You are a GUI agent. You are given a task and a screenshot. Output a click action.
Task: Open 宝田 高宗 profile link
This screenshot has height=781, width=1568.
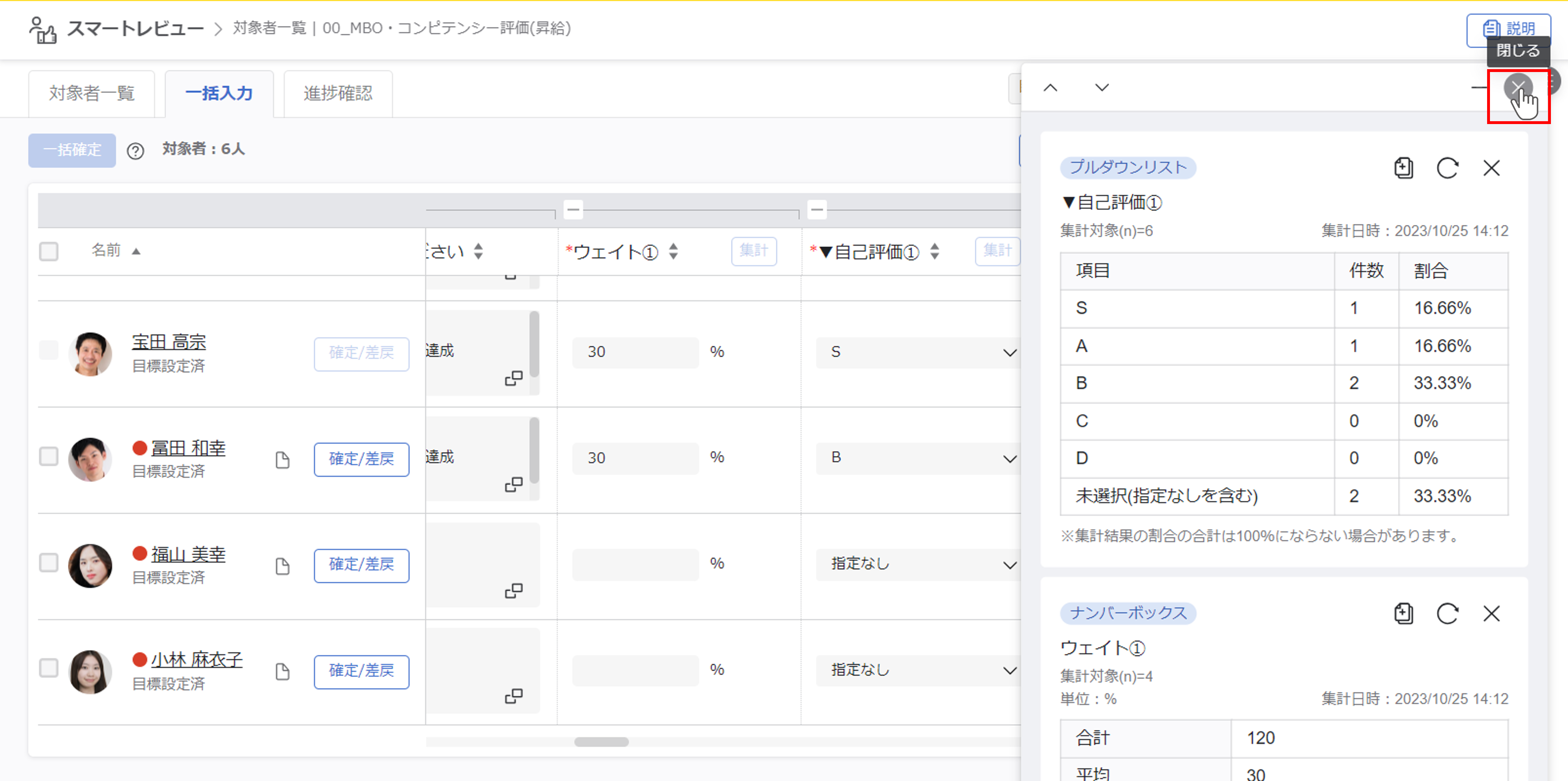(x=169, y=342)
